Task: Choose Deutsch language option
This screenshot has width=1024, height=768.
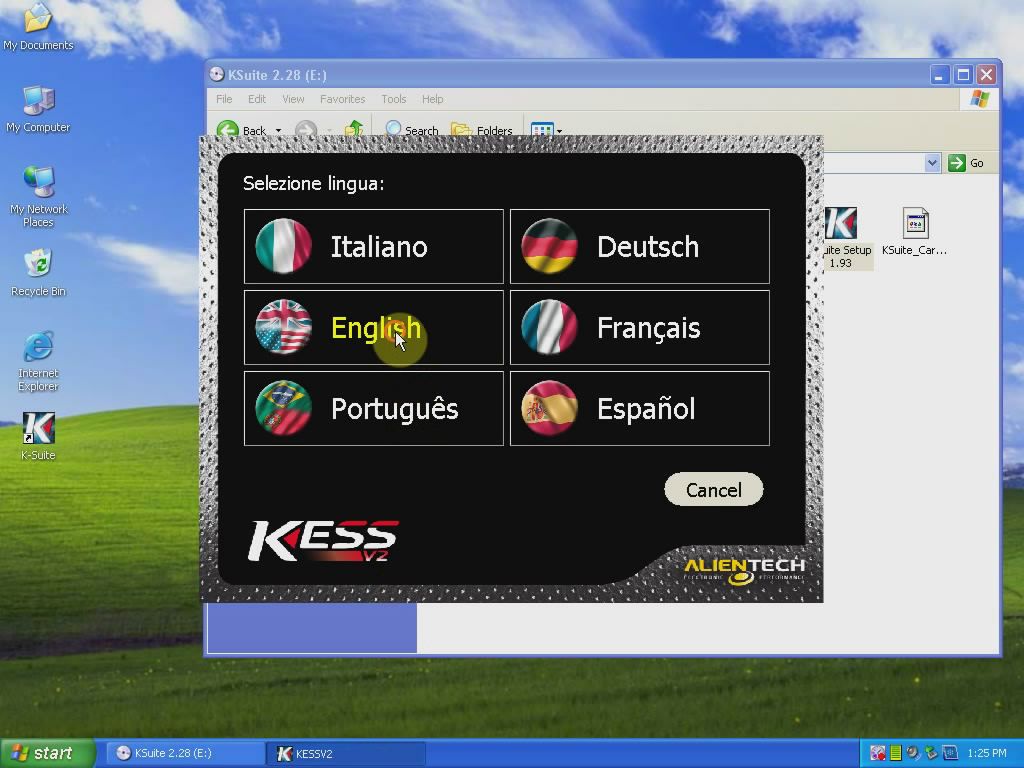Action: tap(639, 246)
